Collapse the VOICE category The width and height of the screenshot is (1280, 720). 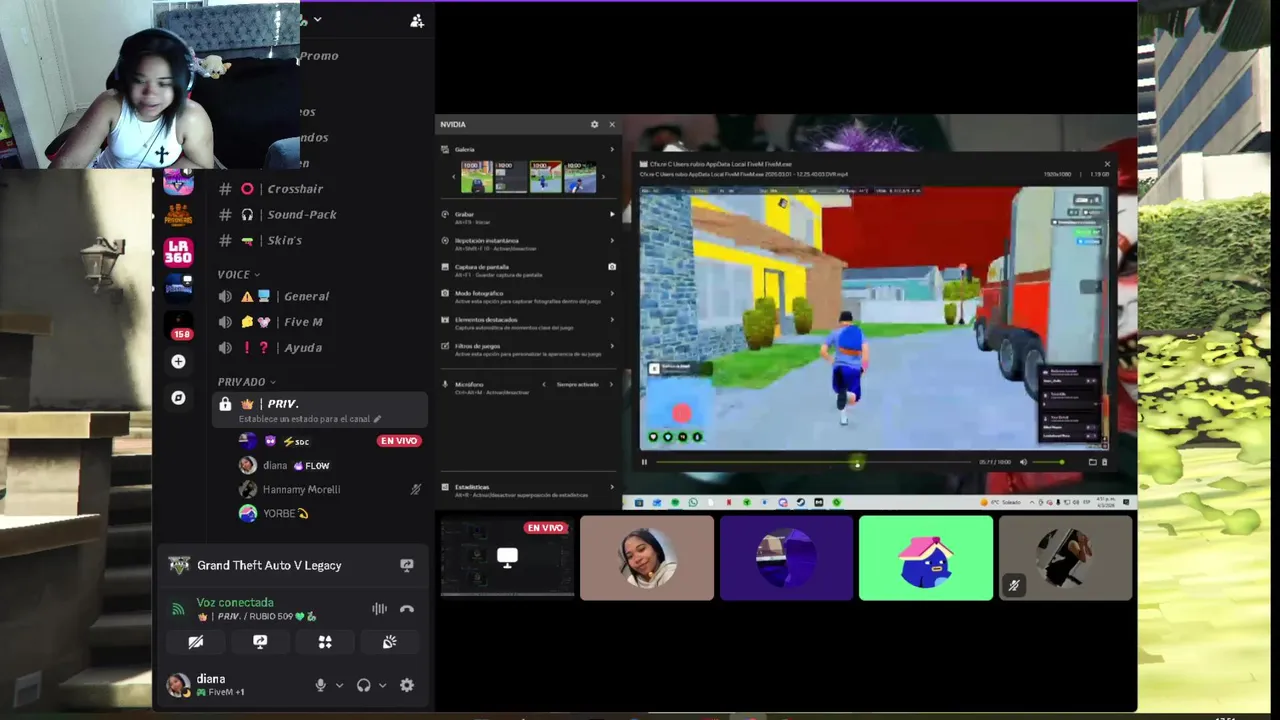238,274
